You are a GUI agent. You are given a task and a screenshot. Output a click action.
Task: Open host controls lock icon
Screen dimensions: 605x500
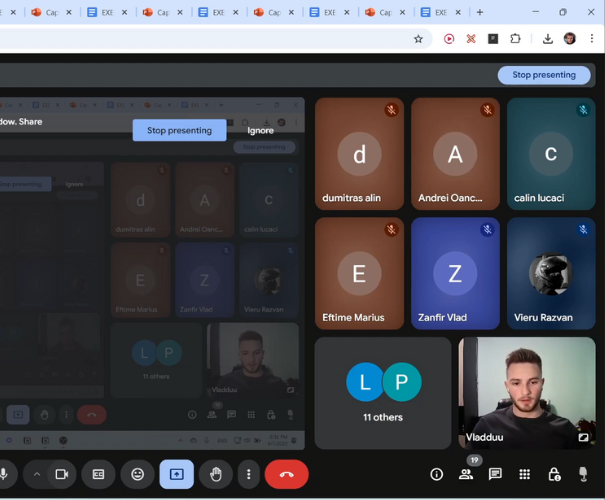pos(554,474)
